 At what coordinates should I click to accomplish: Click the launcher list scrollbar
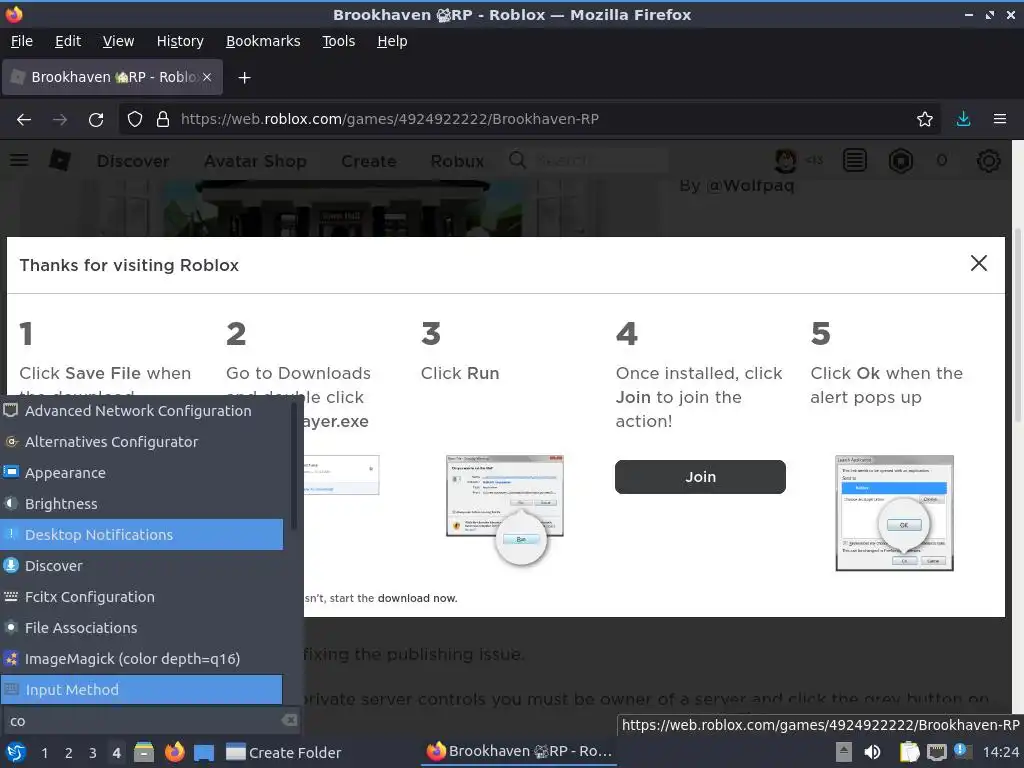(x=294, y=465)
